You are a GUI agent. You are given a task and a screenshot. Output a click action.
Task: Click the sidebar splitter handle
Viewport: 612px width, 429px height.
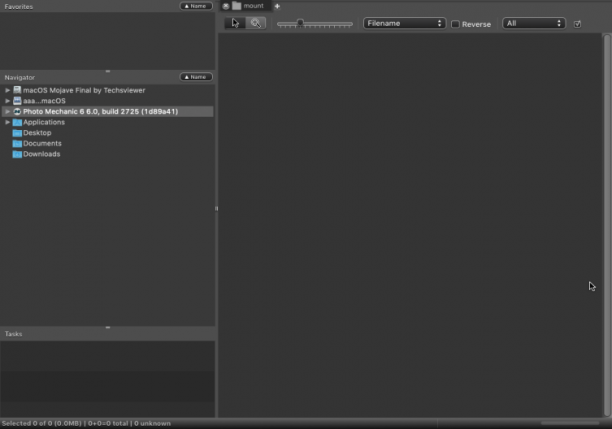click(216, 208)
